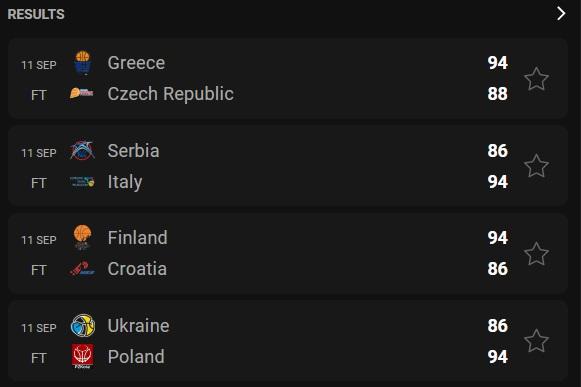The height and width of the screenshot is (387, 581).
Task: Click the Czech Republic team logo
Action: tap(82, 93)
